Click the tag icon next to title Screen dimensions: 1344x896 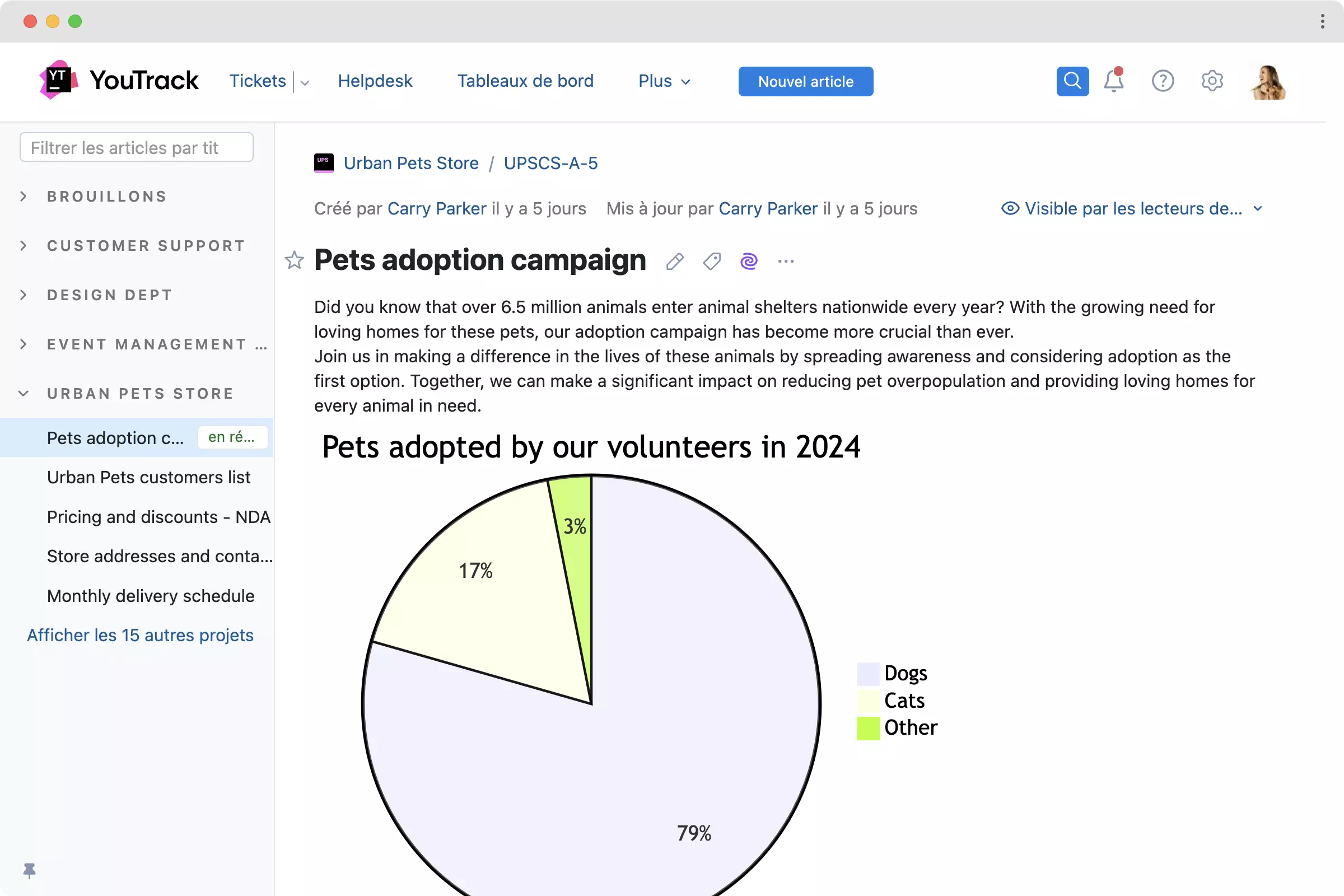[x=711, y=261]
